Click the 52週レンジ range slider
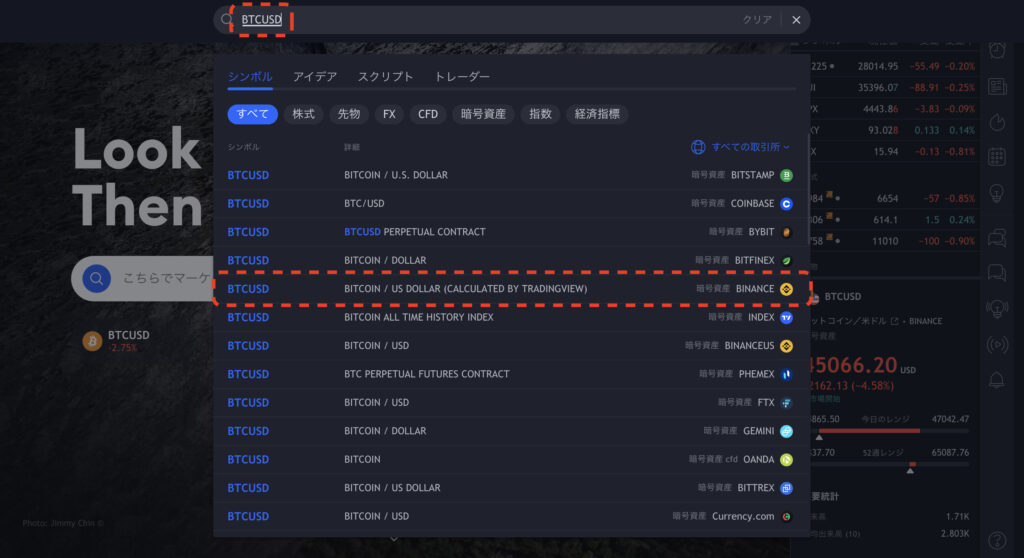Screen dimensions: 1024x558 (892, 465)
